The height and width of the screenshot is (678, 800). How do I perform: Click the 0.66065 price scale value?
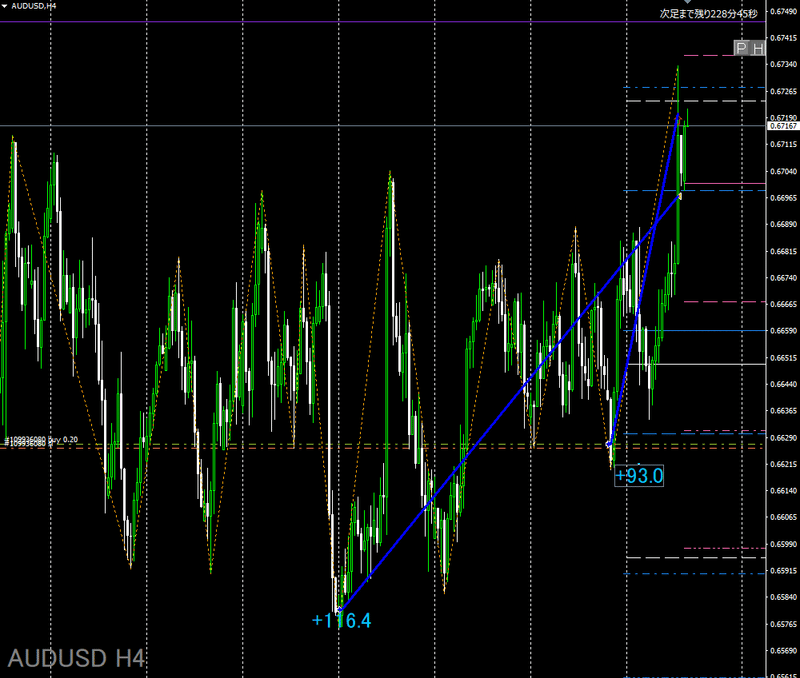pyautogui.click(x=783, y=517)
